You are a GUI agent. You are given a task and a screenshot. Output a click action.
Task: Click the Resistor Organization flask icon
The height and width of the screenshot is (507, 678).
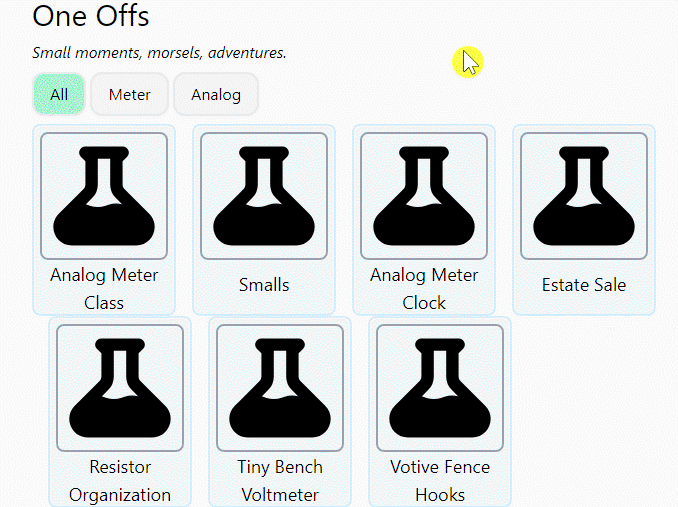[120, 388]
